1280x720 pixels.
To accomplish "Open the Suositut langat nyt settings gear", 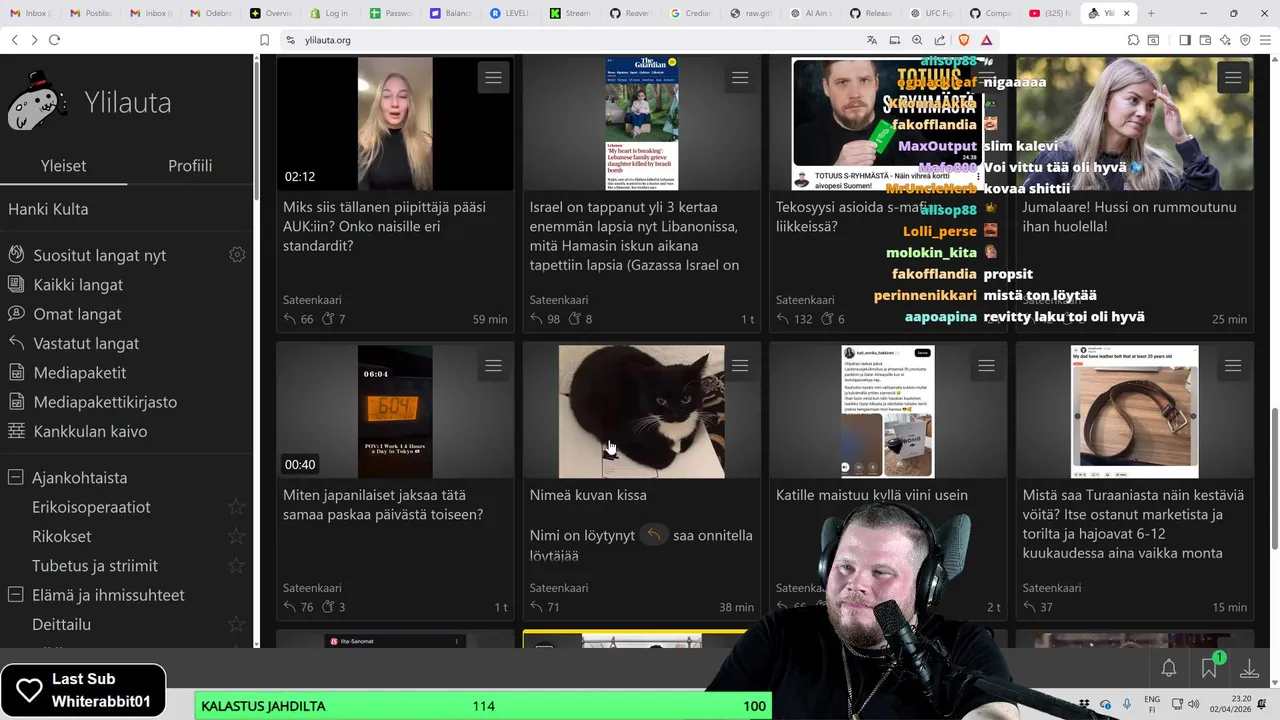I will [237, 255].
